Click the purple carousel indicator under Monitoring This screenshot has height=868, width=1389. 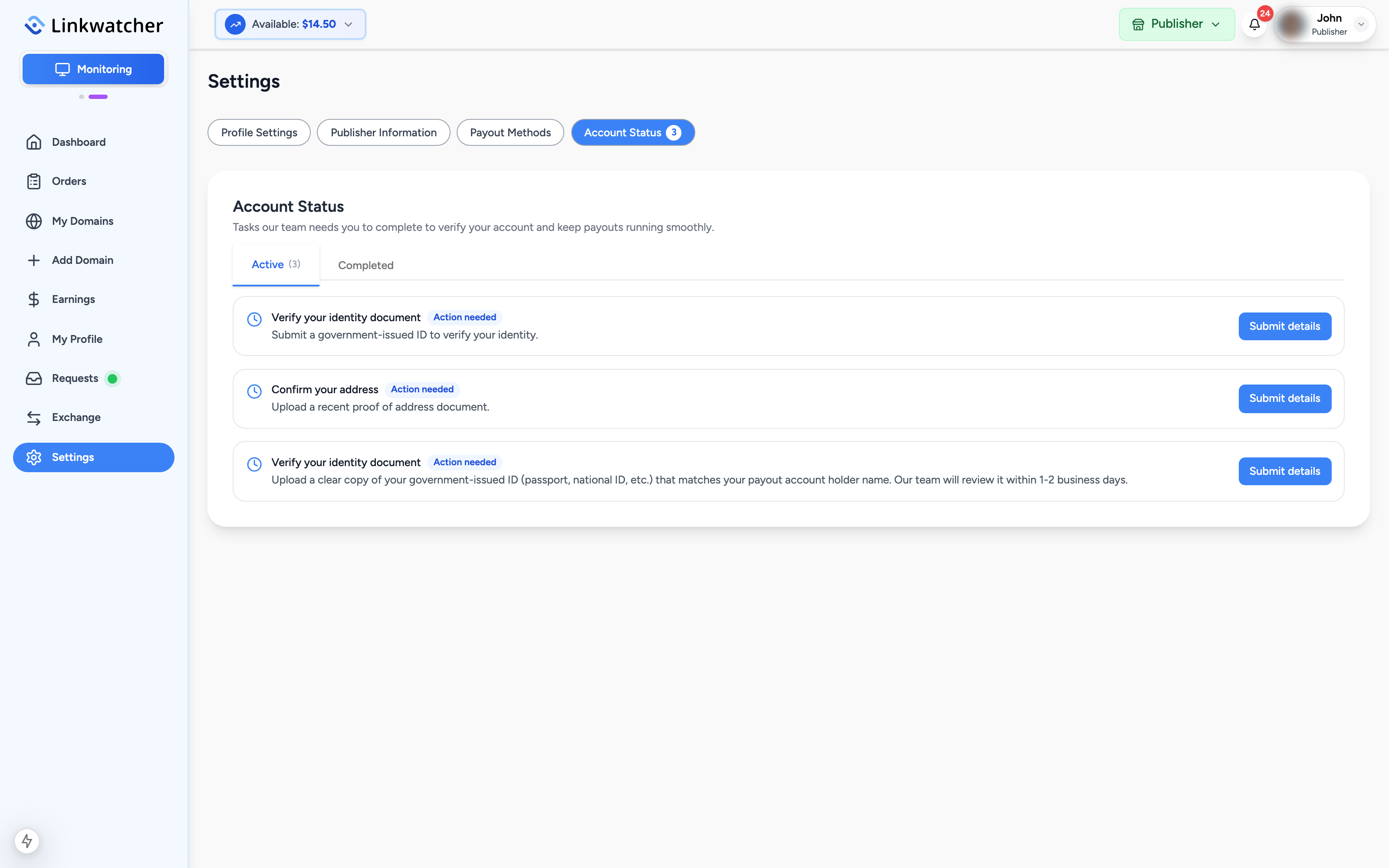coord(98,97)
